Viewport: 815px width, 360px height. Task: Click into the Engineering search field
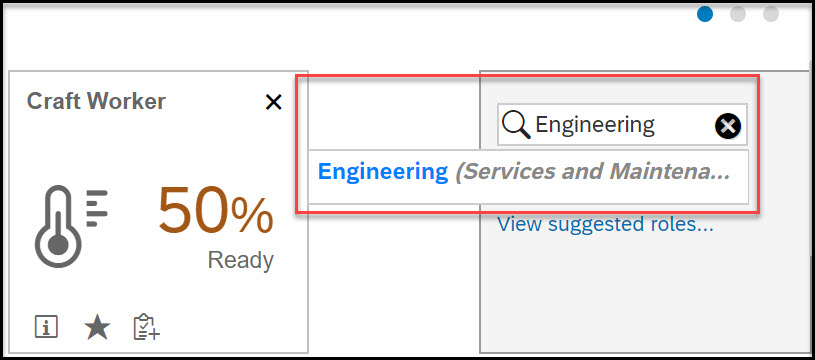[x=622, y=125]
